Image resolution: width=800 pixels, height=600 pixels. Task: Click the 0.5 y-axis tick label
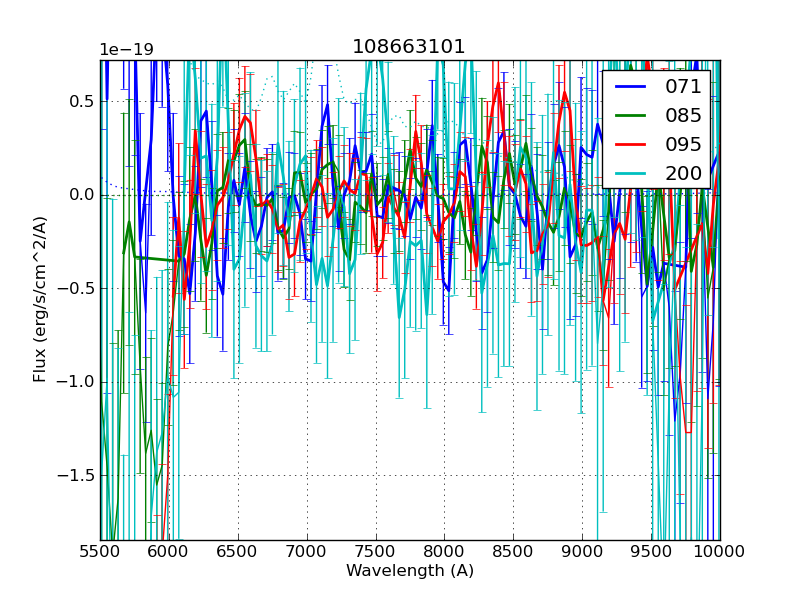point(81,101)
